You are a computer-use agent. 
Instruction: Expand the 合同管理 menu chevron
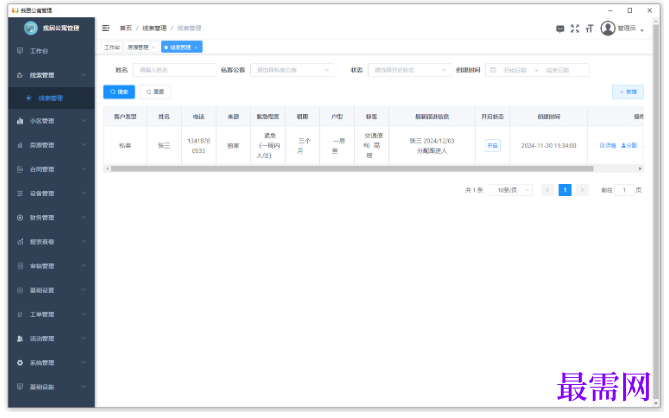click(x=84, y=169)
